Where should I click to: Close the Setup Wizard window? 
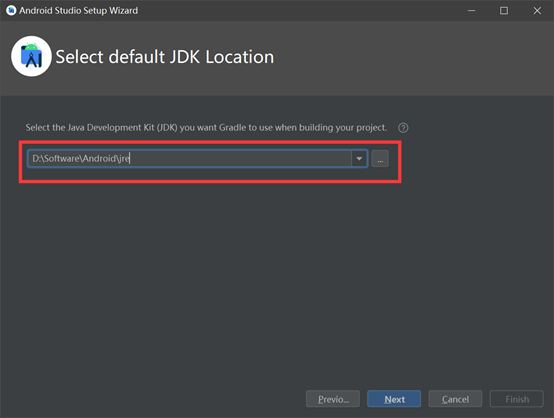[537, 11]
